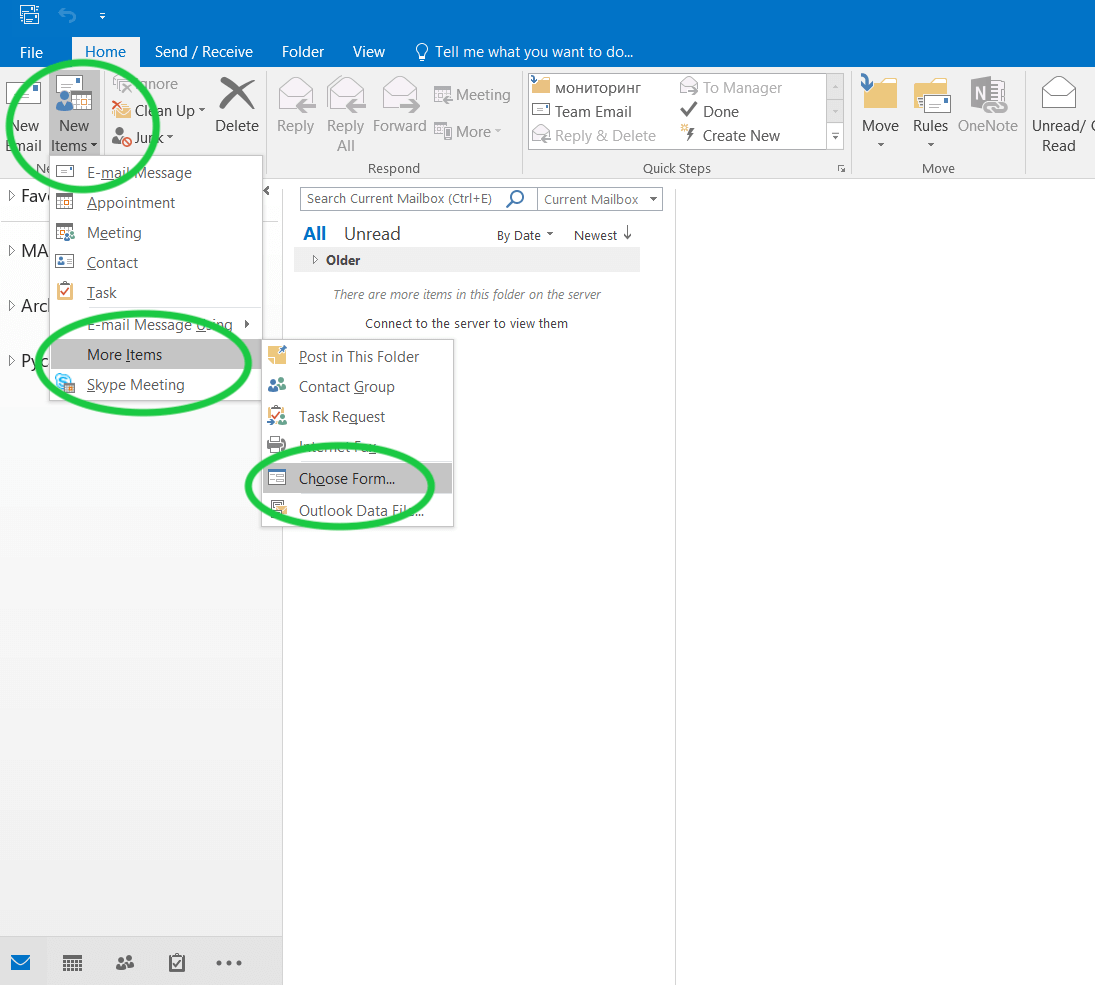
Task: Switch to People view icon
Action: click(x=125, y=963)
